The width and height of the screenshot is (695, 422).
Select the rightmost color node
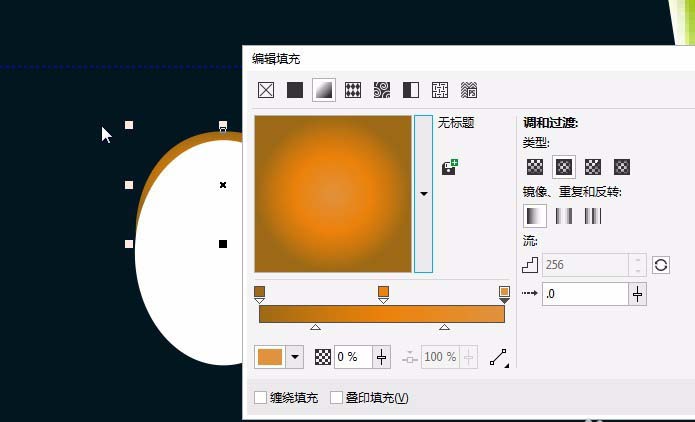pyautogui.click(x=504, y=293)
